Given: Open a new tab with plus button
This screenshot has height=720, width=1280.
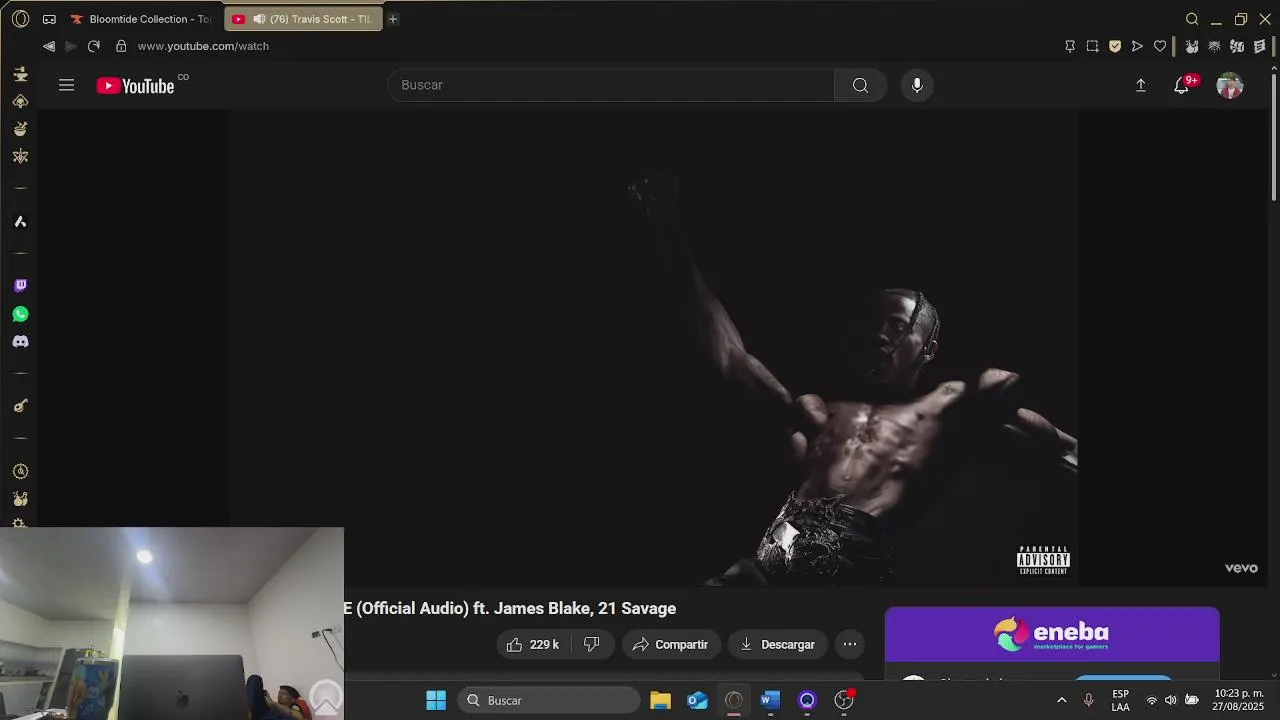Looking at the screenshot, I should [393, 19].
